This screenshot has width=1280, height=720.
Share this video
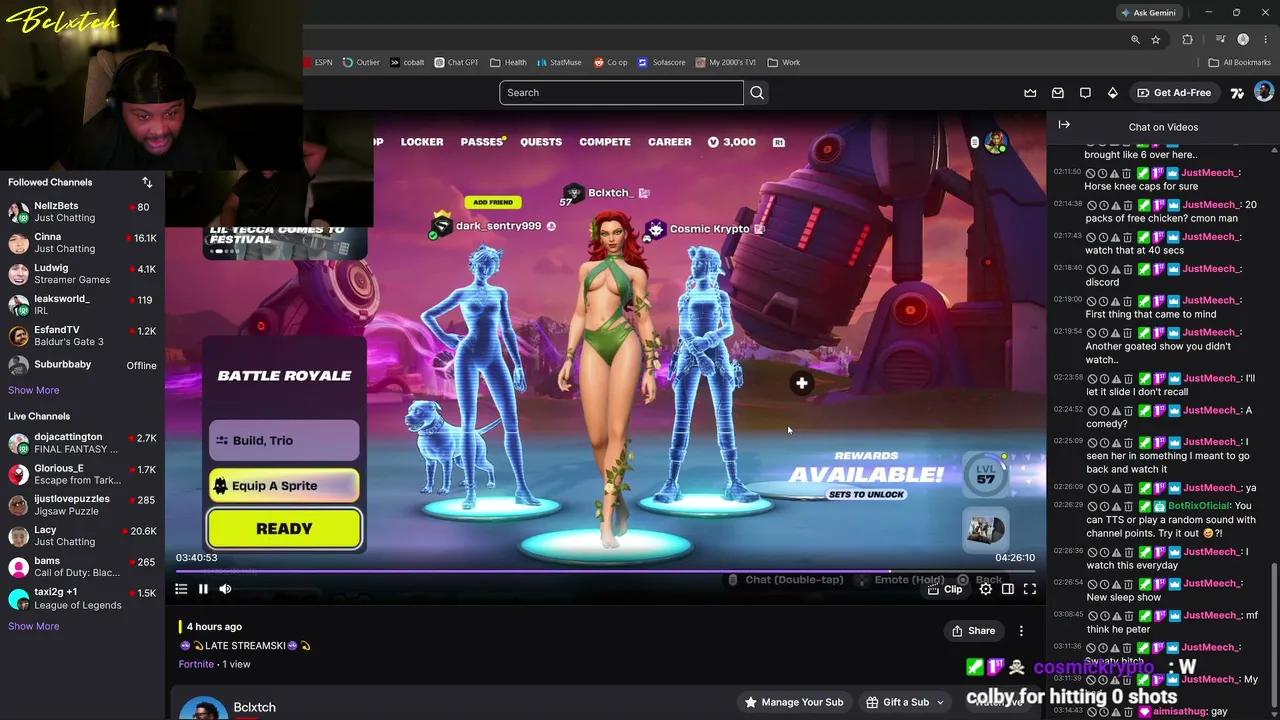(973, 631)
